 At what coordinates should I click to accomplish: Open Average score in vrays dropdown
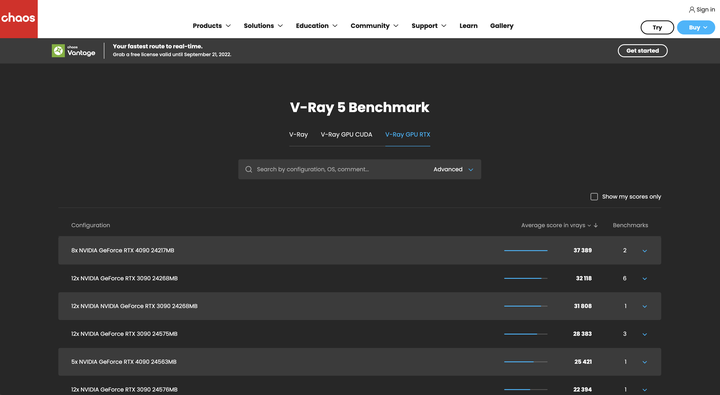pyautogui.click(x=556, y=226)
